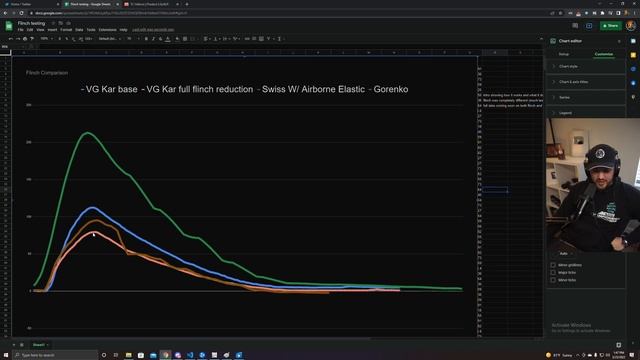Click the Share button
The height and width of the screenshot is (360, 640).
pos(611,26)
